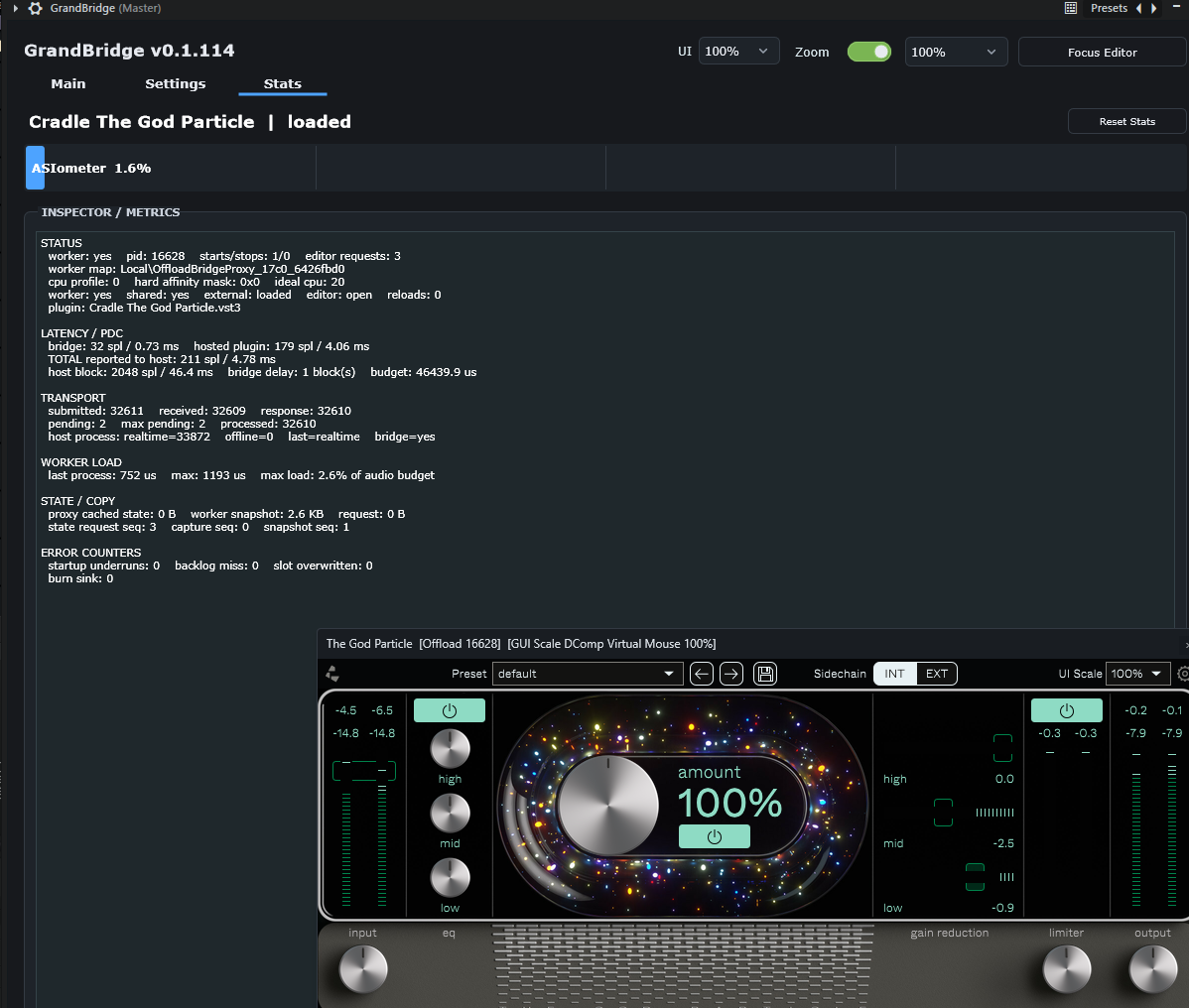
Task: Click 'Cradle The God Particle | loaded' heading
Action: (x=190, y=122)
